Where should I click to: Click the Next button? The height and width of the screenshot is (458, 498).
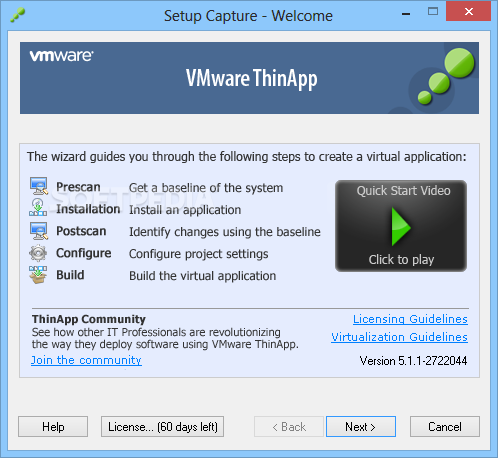coord(361,426)
